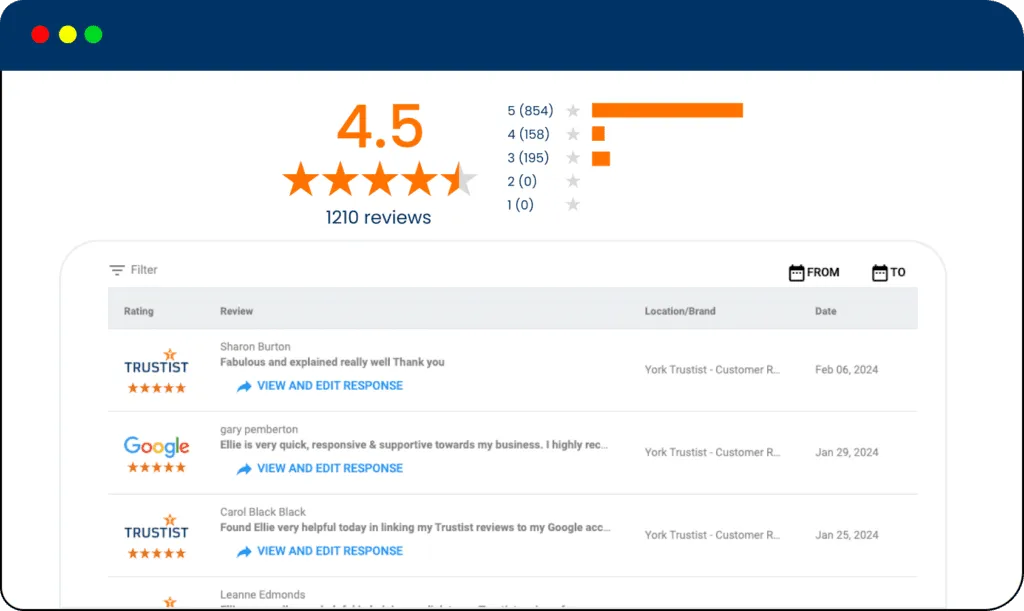The height and width of the screenshot is (611, 1024).
Task: Click the reply arrow under Sharon Burton's review
Action: [x=244, y=386]
